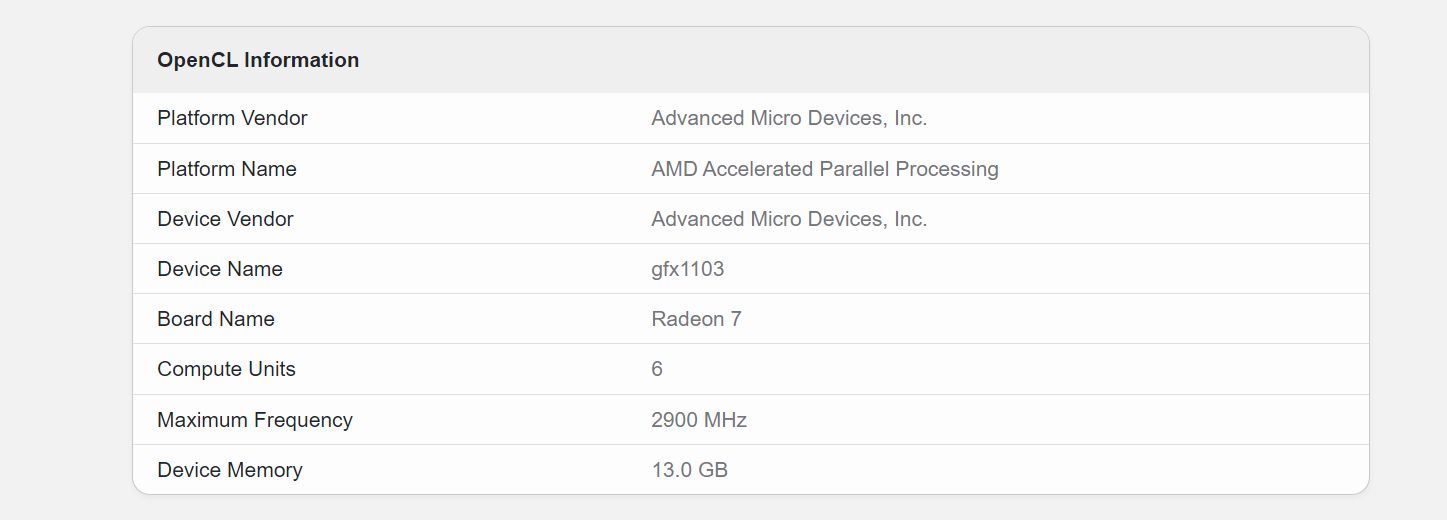Click AMD Accelerated Parallel Processing text

pos(825,169)
